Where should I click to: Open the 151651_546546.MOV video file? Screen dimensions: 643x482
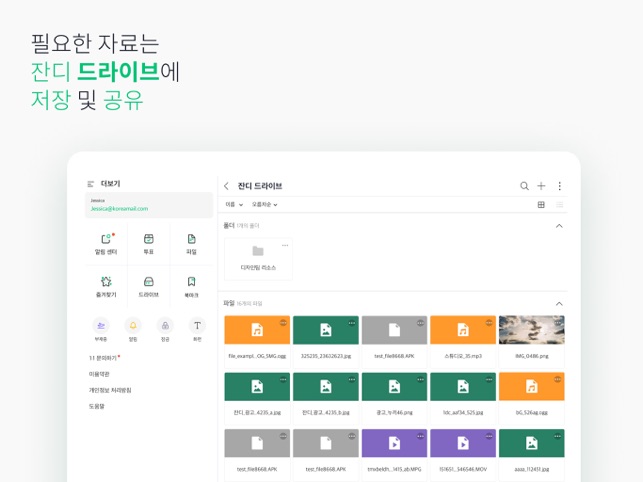tap(463, 454)
